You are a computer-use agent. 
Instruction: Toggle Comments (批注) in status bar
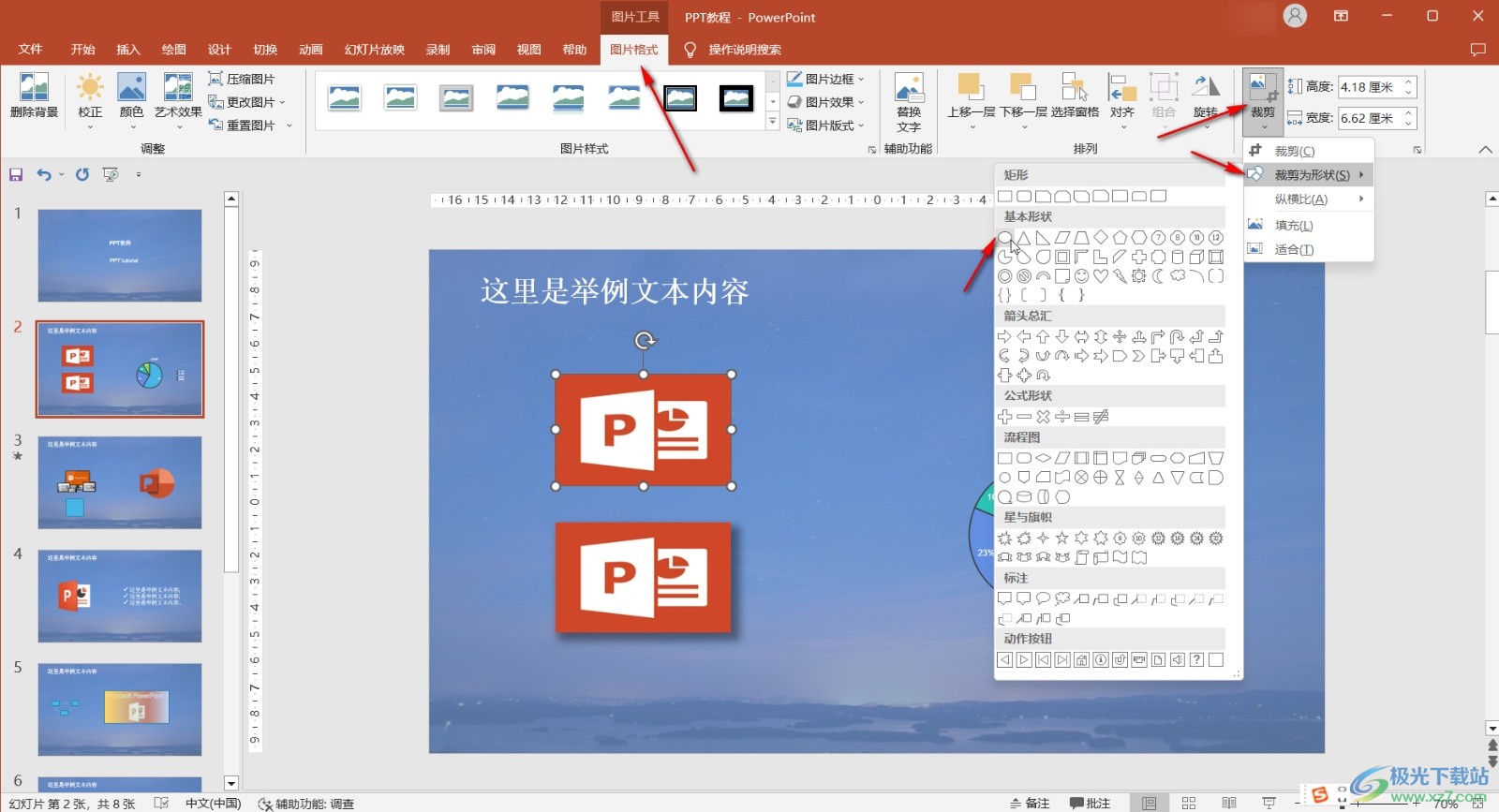click(1091, 803)
